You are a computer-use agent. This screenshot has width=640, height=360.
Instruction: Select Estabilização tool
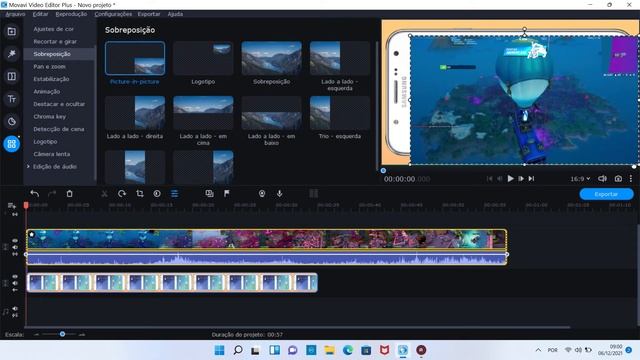tap(51, 79)
